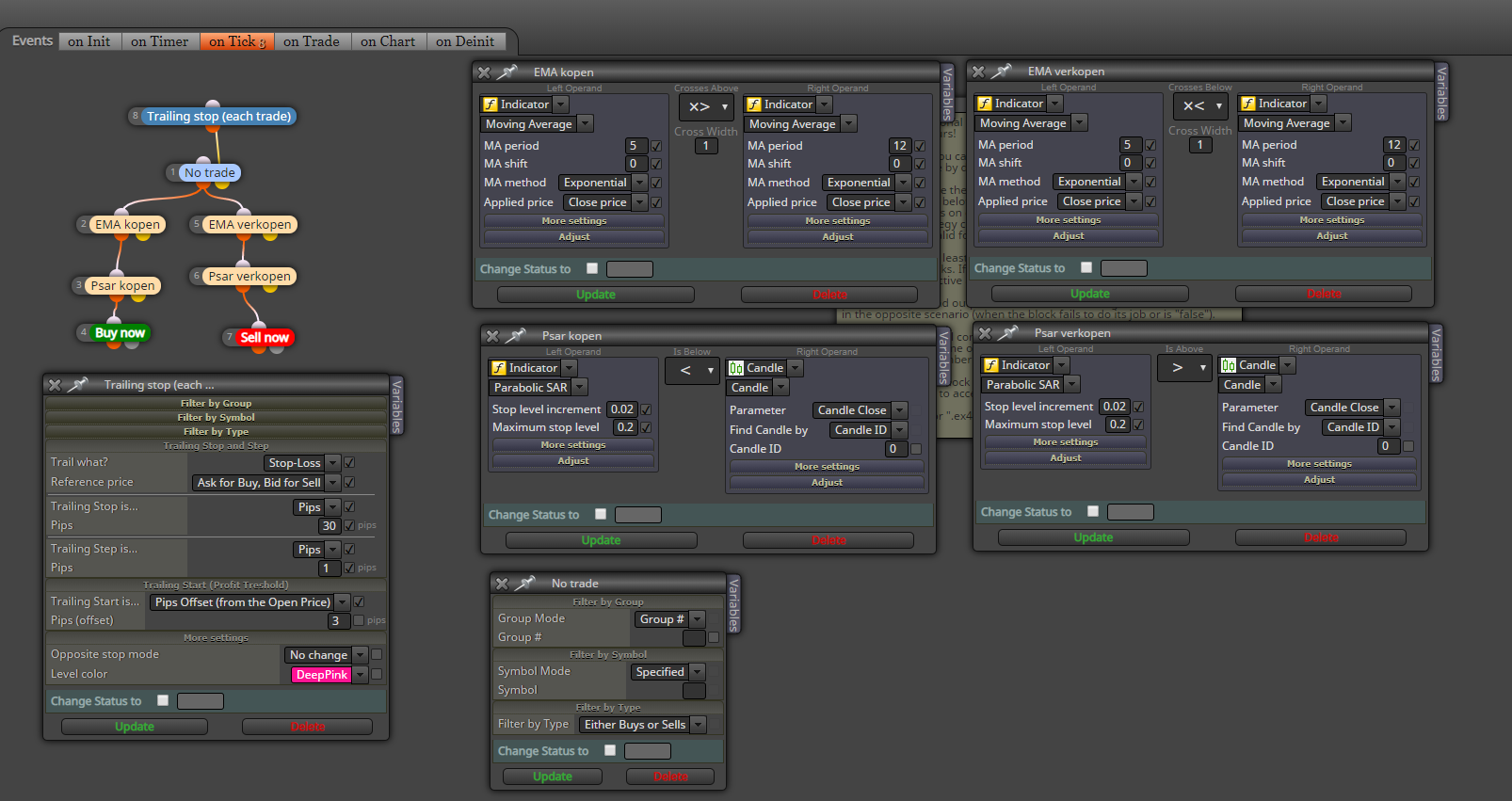The width and height of the screenshot is (1512, 801).
Task: Click Delete button in EMA verkopen panel
Action: (x=1323, y=294)
